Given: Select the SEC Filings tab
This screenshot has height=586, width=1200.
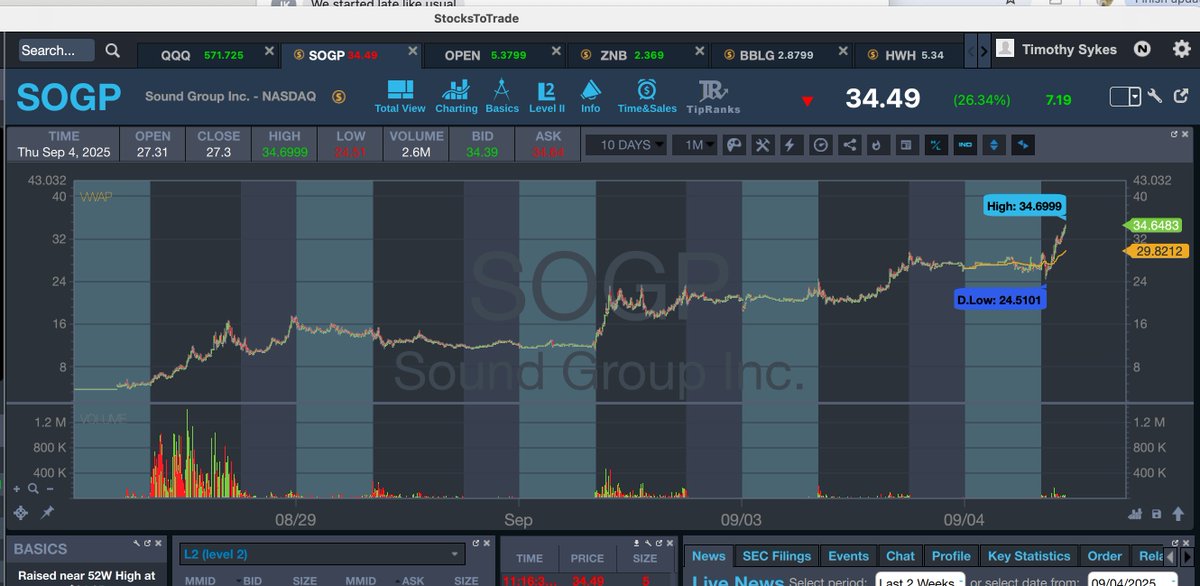Looking at the screenshot, I should tap(777, 556).
